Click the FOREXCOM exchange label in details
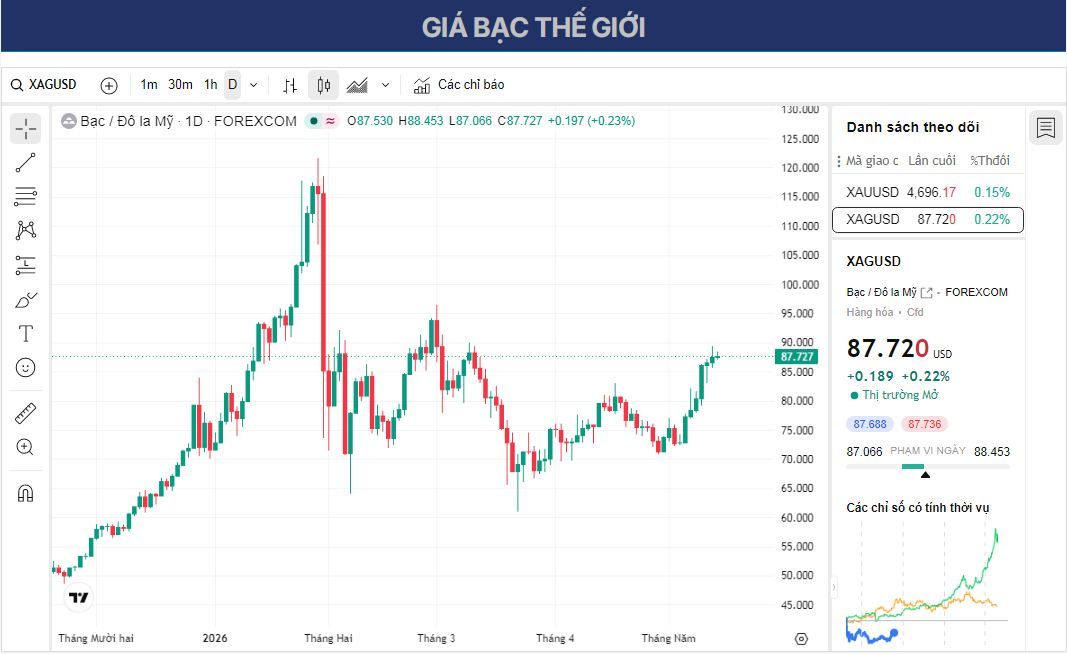This screenshot has width=1067, height=654. [x=976, y=293]
